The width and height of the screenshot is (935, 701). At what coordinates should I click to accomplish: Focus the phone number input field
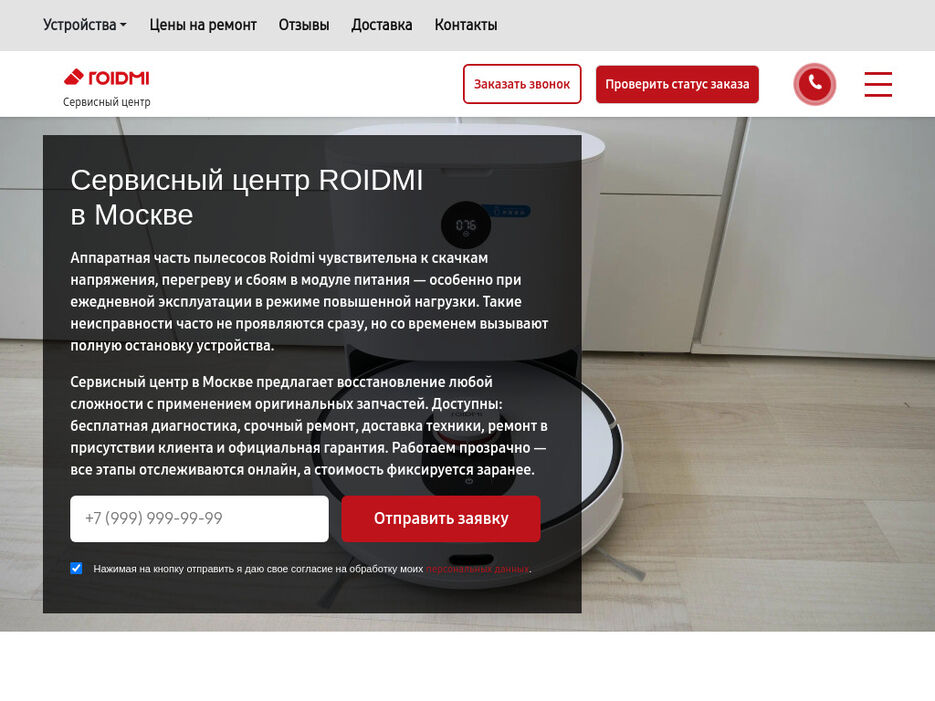coord(199,519)
